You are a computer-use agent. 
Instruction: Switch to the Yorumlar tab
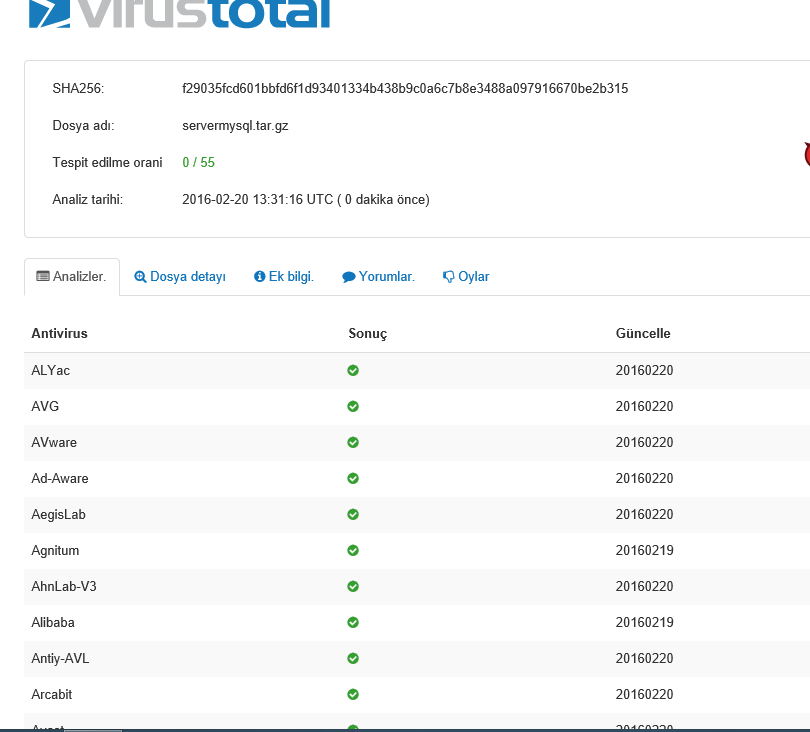coord(378,277)
